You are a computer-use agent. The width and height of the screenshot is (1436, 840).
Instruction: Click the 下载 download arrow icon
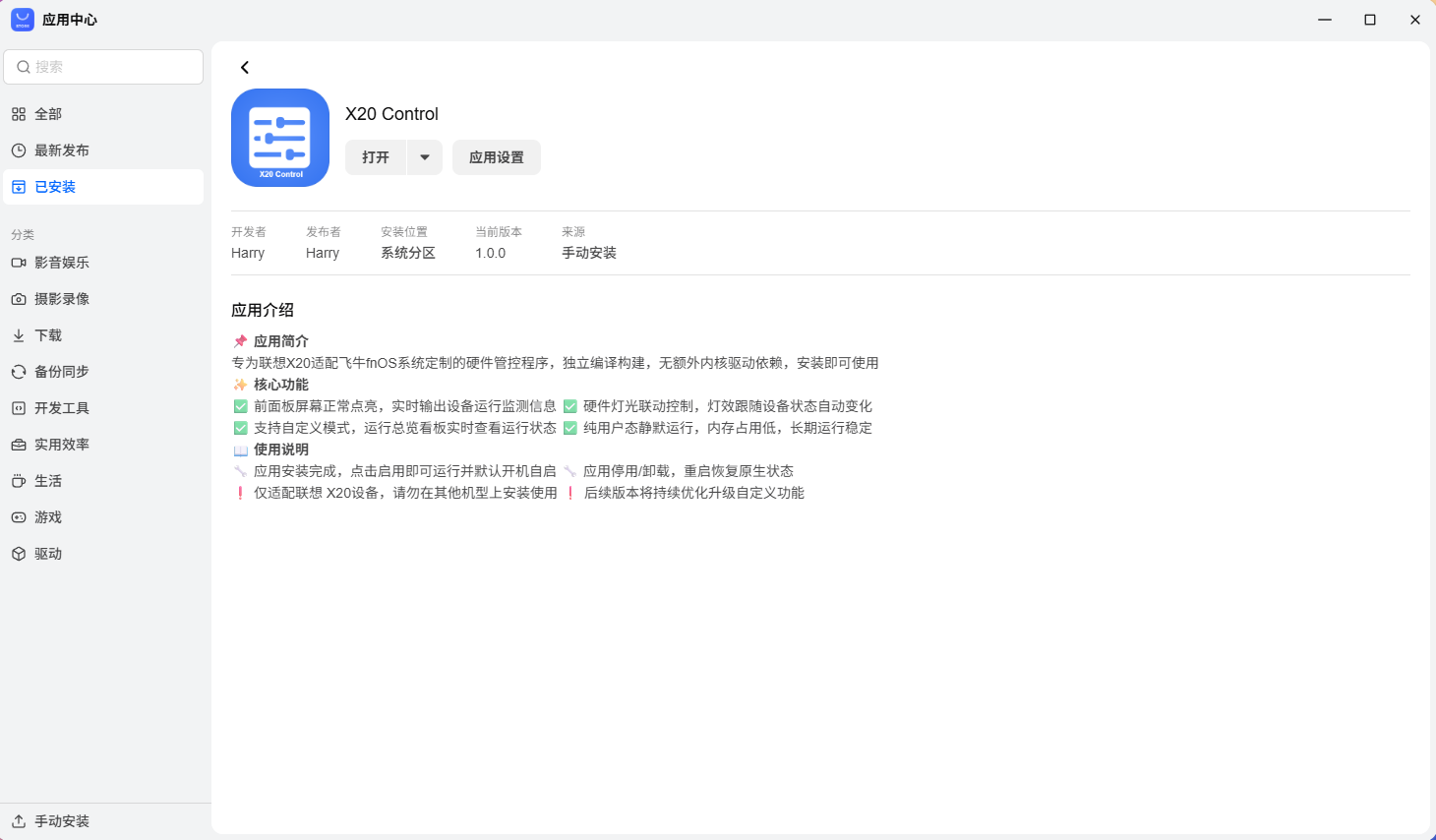[19, 335]
